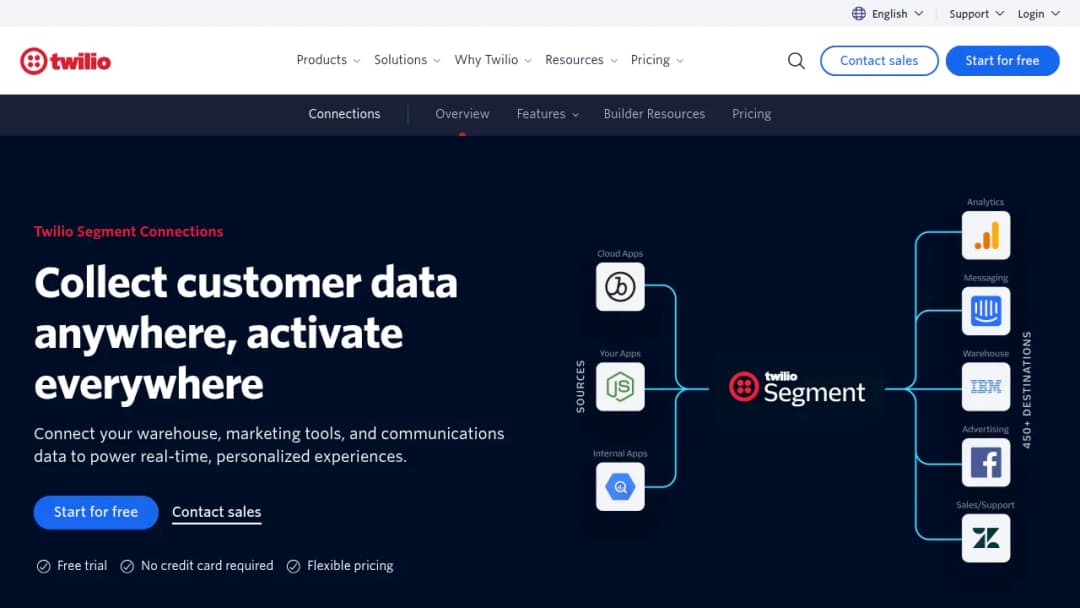This screenshot has width=1080, height=608.
Task: Click the 'Free trial' text
Action: point(82,566)
